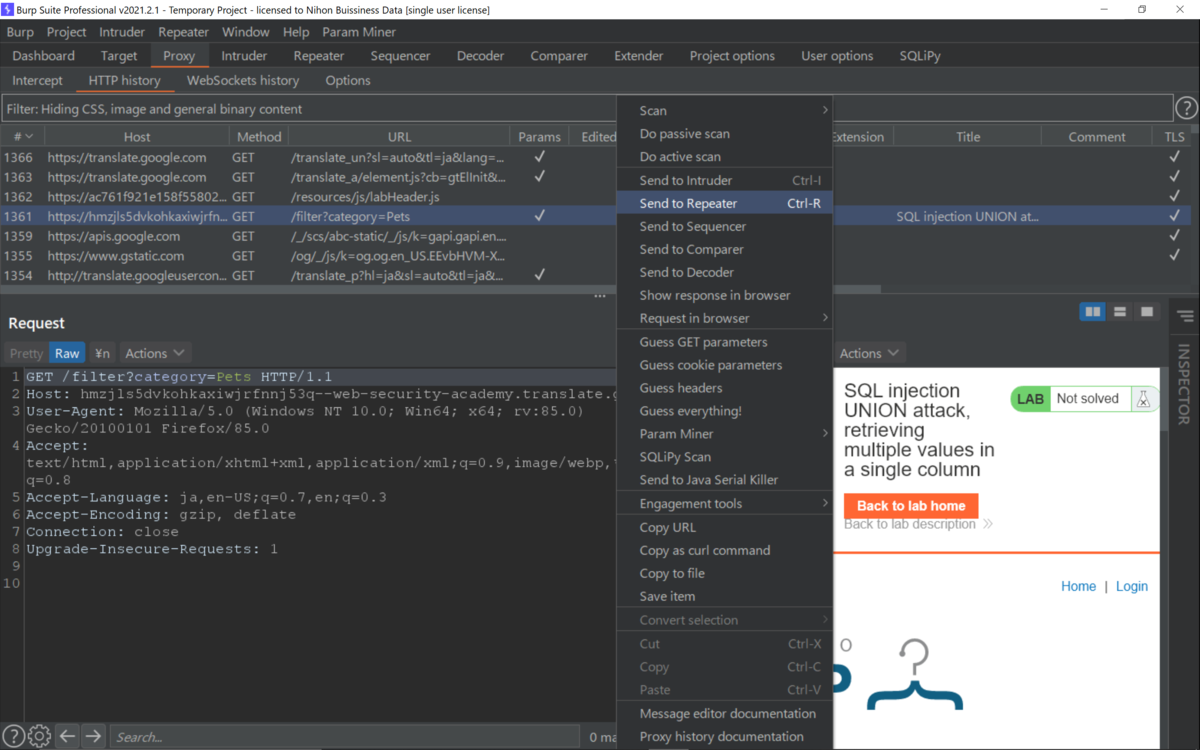
Task: Select Show response in browser
Action: click(725, 295)
